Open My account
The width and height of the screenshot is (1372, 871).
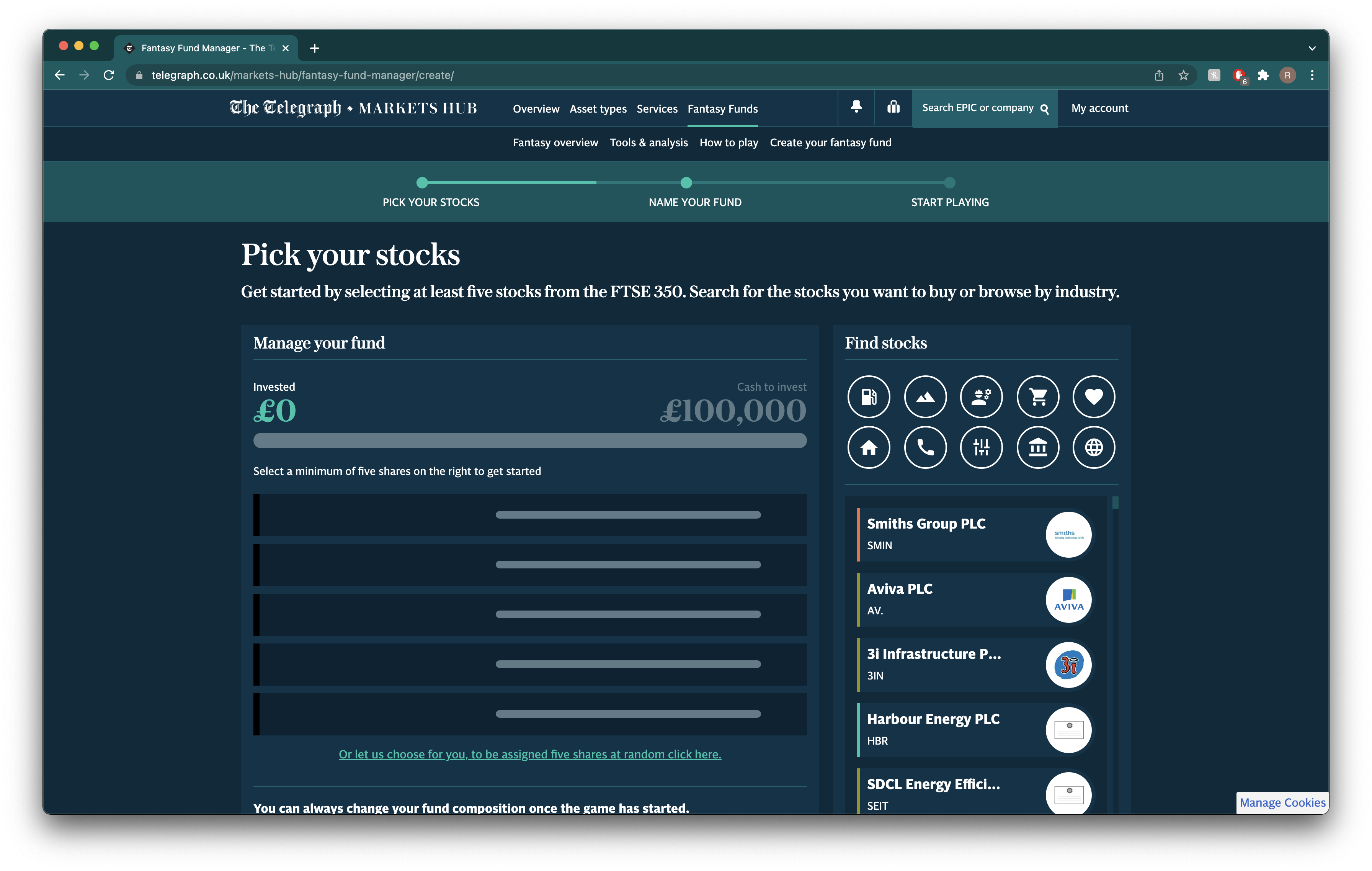(1099, 108)
